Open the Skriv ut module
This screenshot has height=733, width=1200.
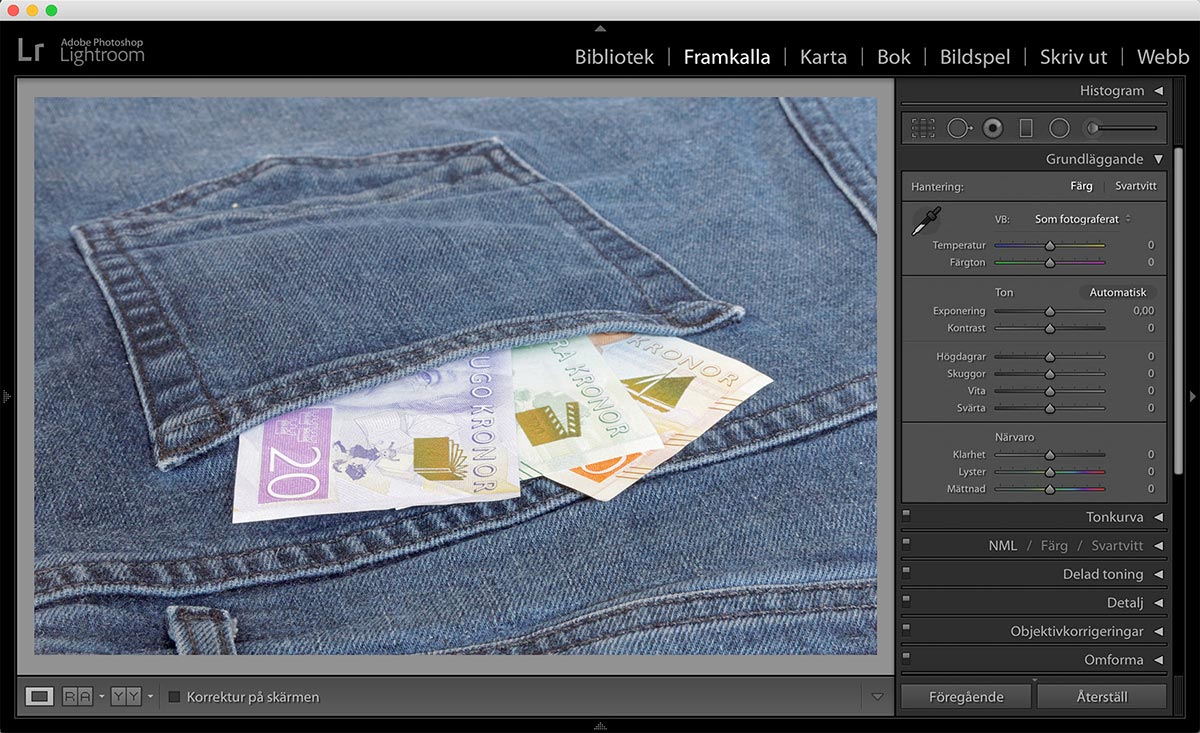click(x=1074, y=57)
